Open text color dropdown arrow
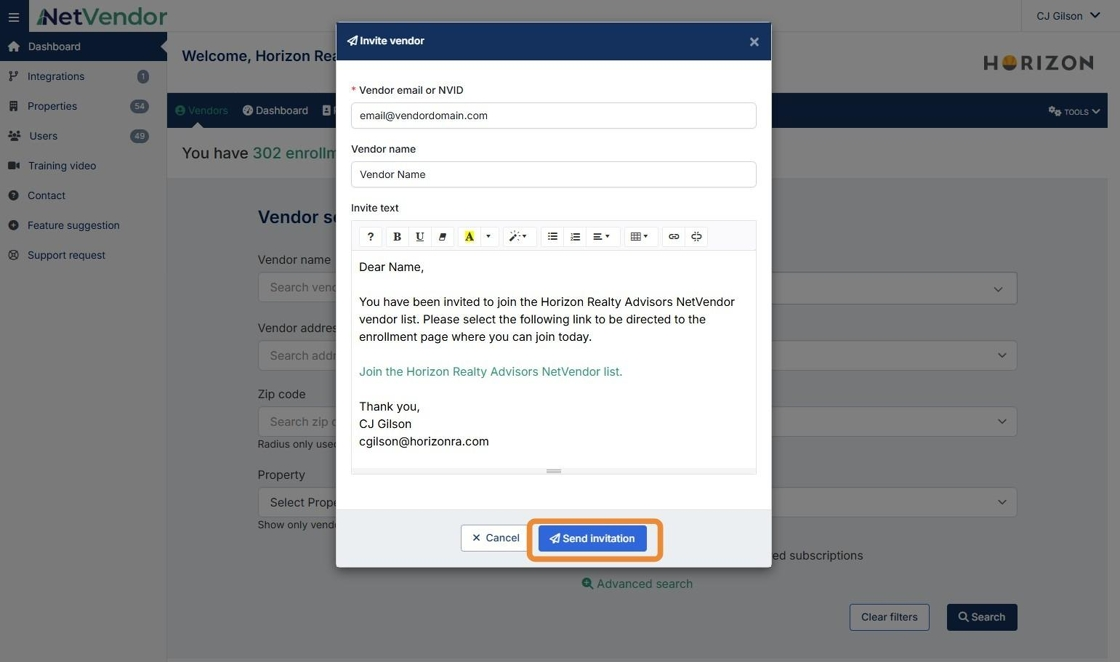Viewport: 1120px width, 662px height. pyautogui.click(x=489, y=236)
